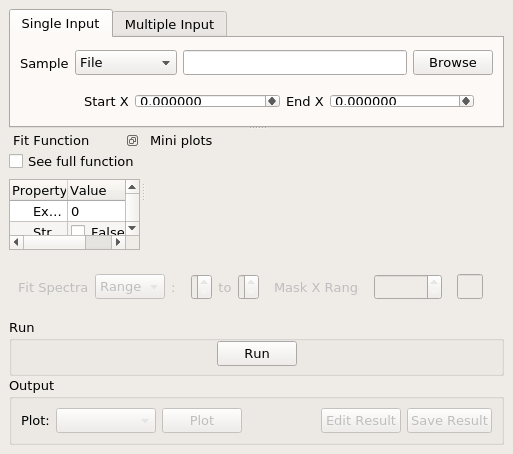This screenshot has height=454, width=513.
Task: Click the Mask X Range spinbox
Action: click(408, 287)
